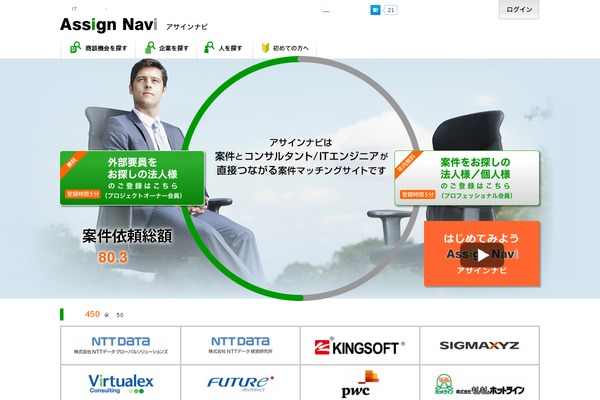Image resolution: width=600 pixels, height=400 pixels.
Task: Click the 商談機会を探す magnifier icon
Action: tap(75, 47)
